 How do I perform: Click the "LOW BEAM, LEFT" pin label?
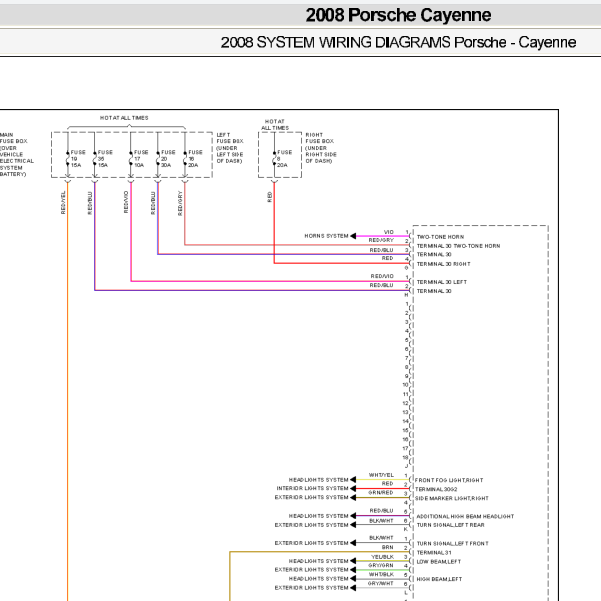438,562
